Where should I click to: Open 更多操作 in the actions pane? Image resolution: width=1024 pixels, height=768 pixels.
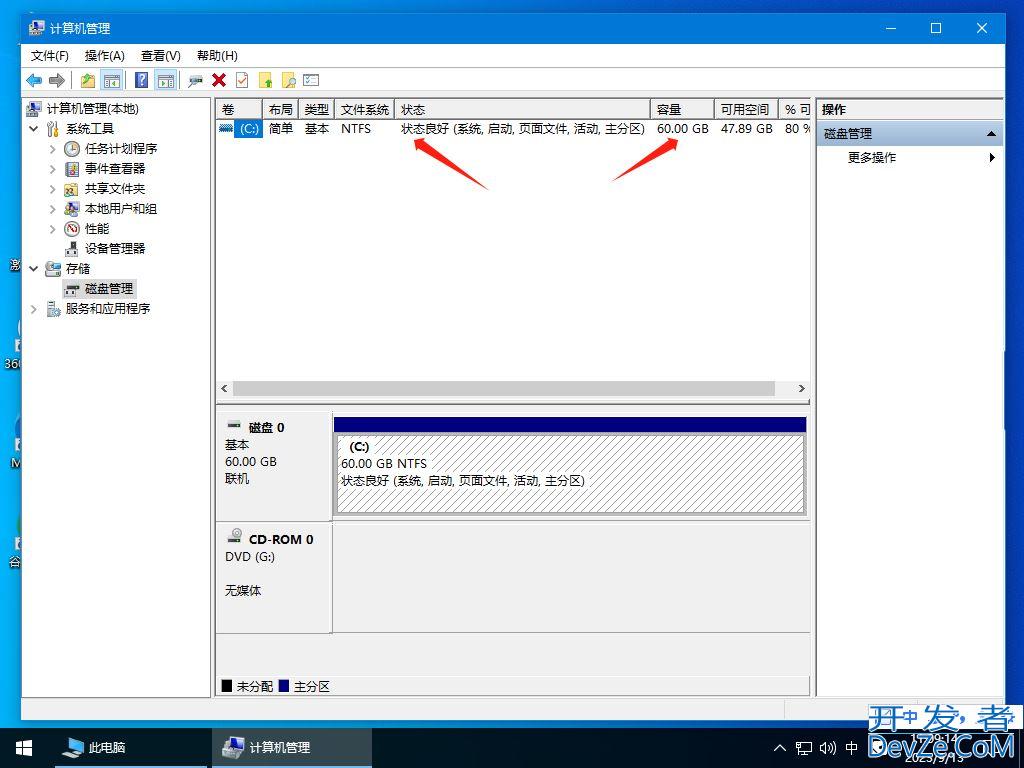(871, 157)
